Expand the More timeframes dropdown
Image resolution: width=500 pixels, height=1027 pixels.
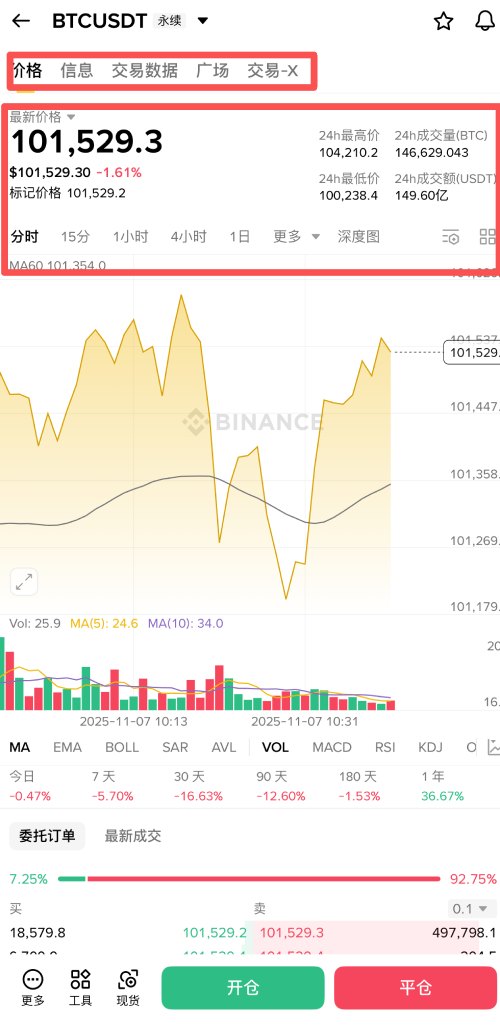[296, 236]
